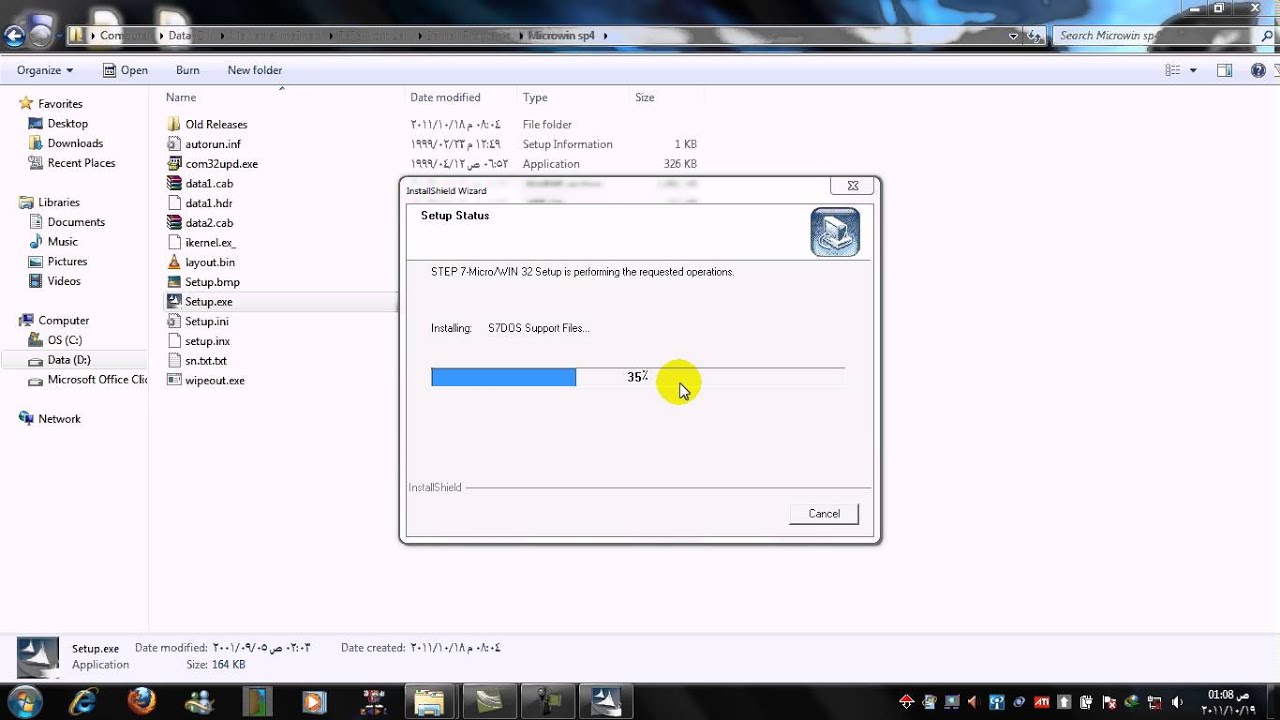Screen dimensions: 1280x720
Task: Click the ATI tray icon
Action: 1042,701
